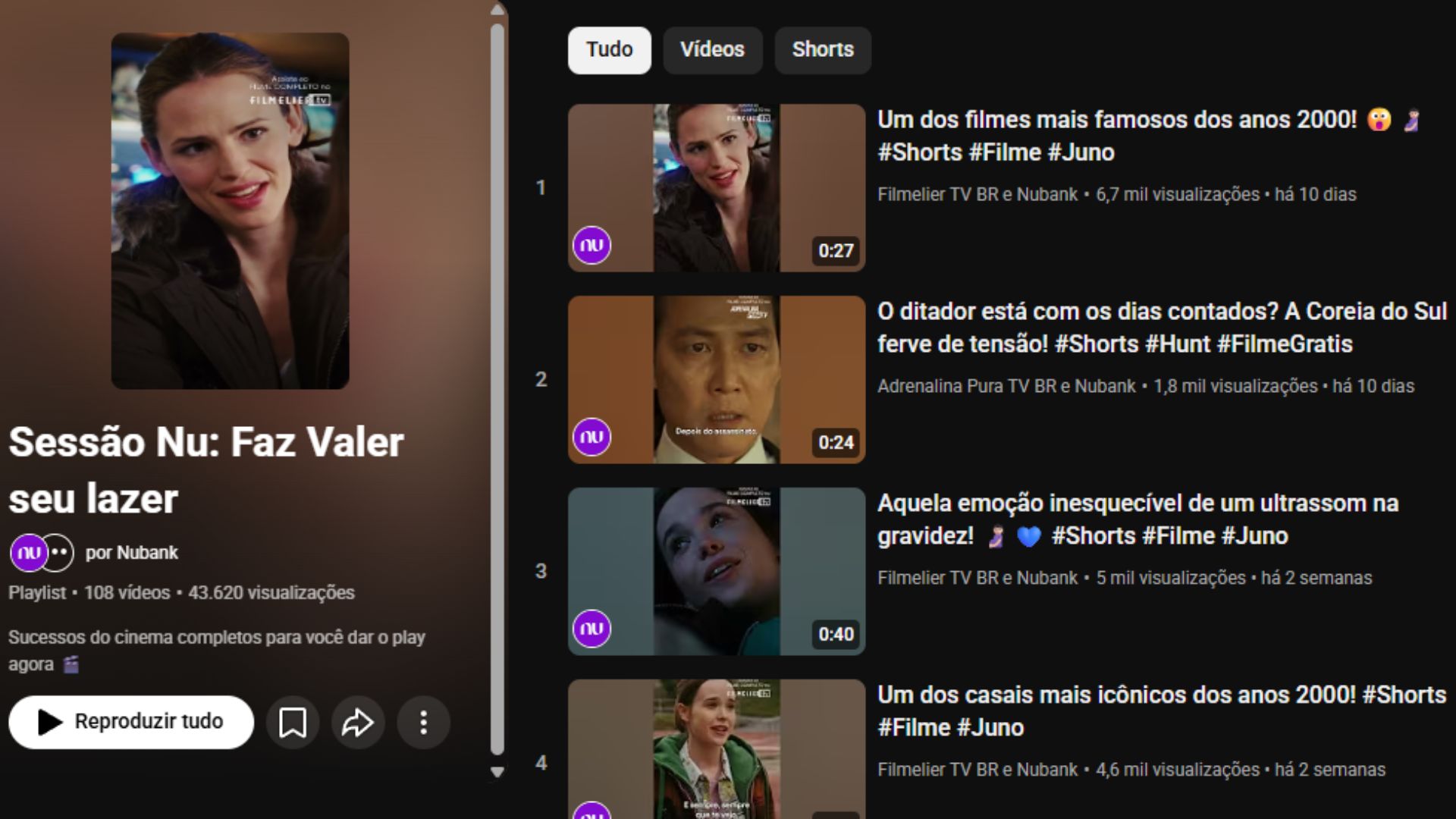
Task: Click the collaborators avatar with two dots
Action: [58, 553]
